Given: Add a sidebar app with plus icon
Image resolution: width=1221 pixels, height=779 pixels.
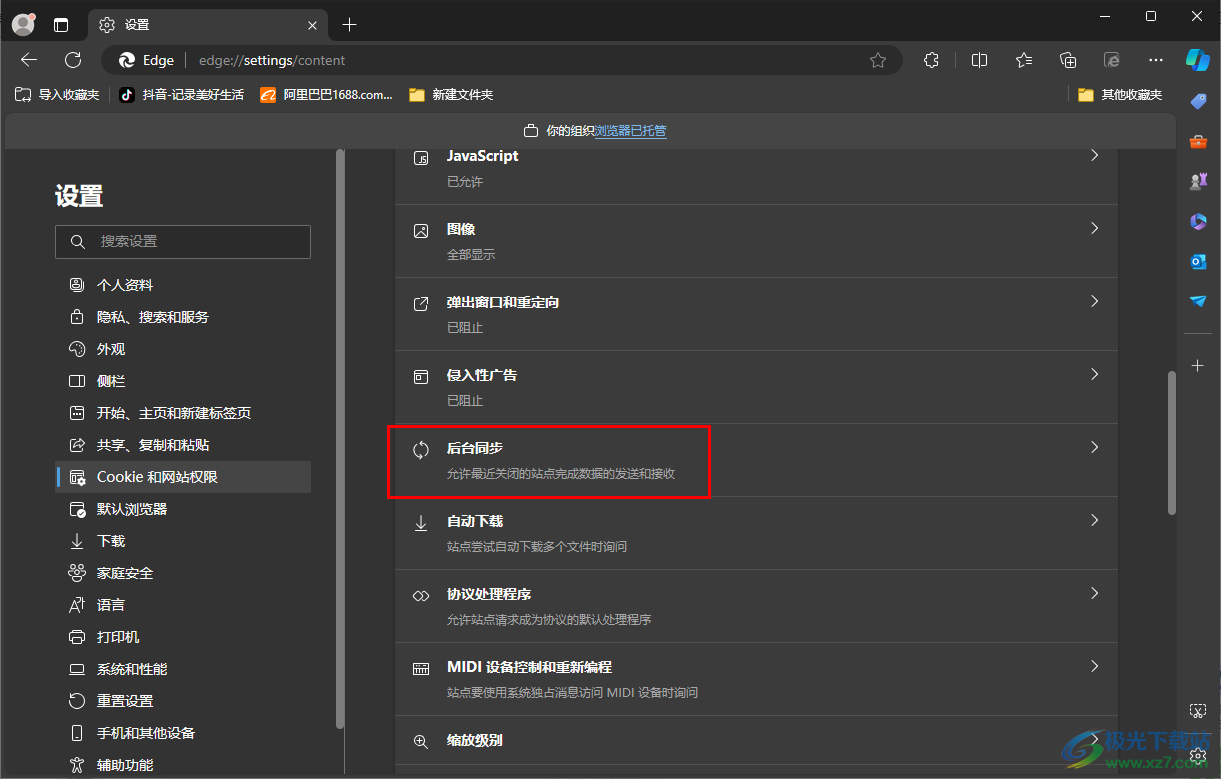Looking at the screenshot, I should pyautogui.click(x=1198, y=366).
